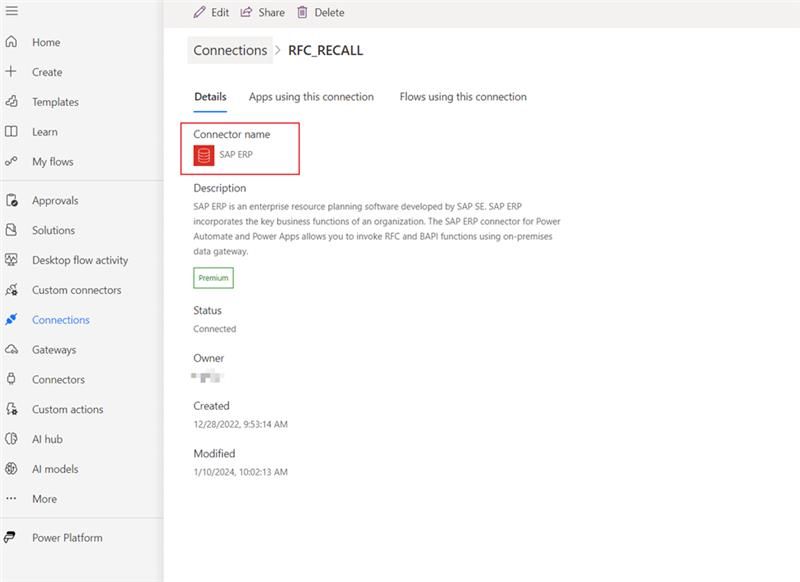The image size is (800, 582).
Task: Click the Home house icon
Action: [11, 42]
